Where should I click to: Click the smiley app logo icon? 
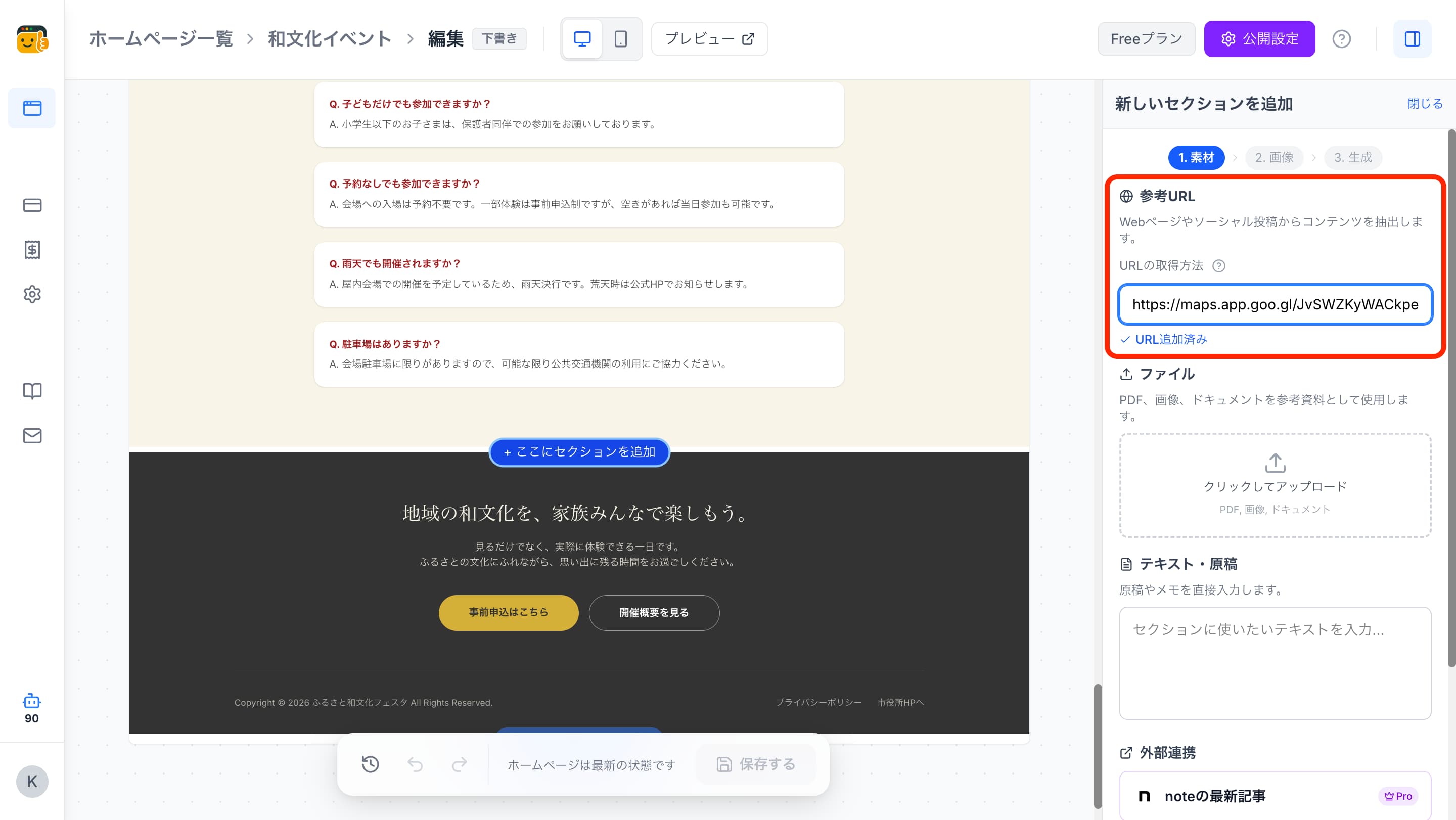[x=32, y=39]
